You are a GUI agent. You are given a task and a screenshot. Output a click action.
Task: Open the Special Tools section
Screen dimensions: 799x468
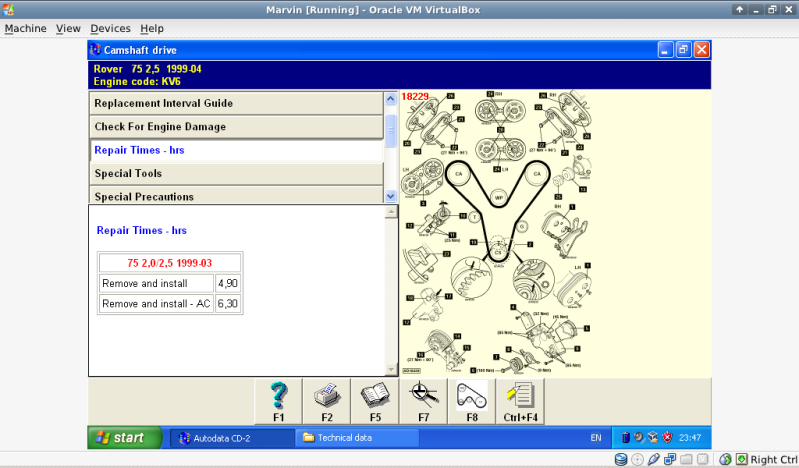[236, 173]
